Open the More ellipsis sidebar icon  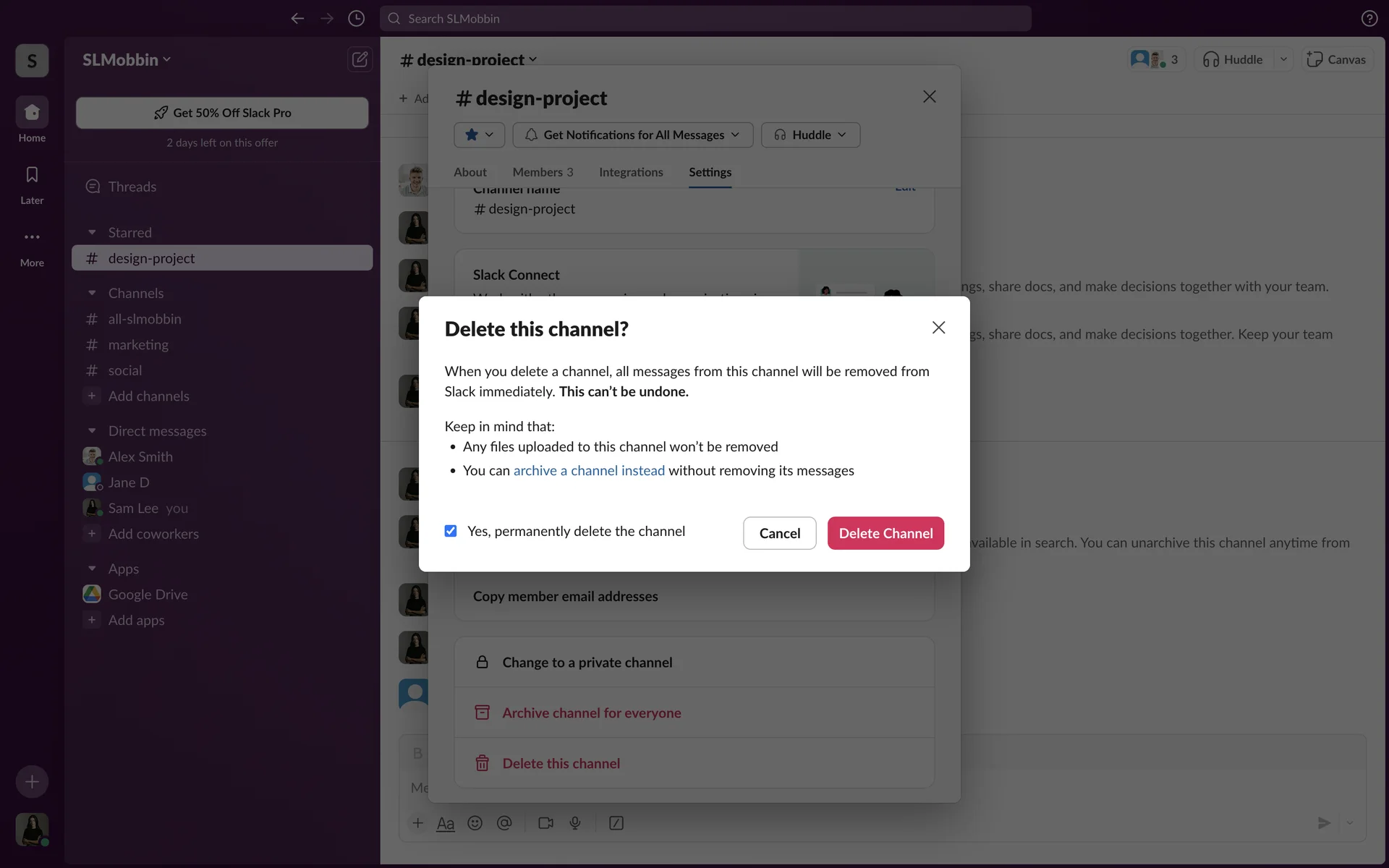click(x=32, y=237)
